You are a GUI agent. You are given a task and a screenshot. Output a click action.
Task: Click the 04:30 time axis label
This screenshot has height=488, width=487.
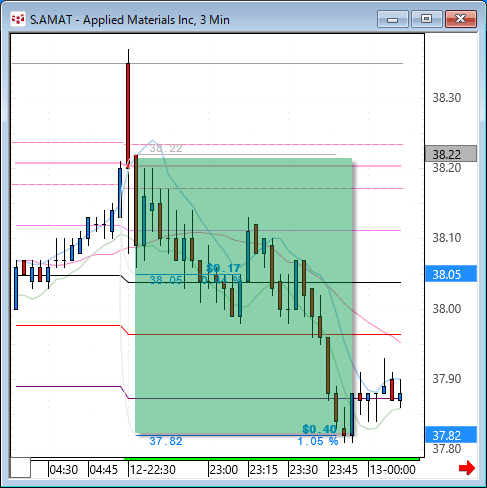64,470
